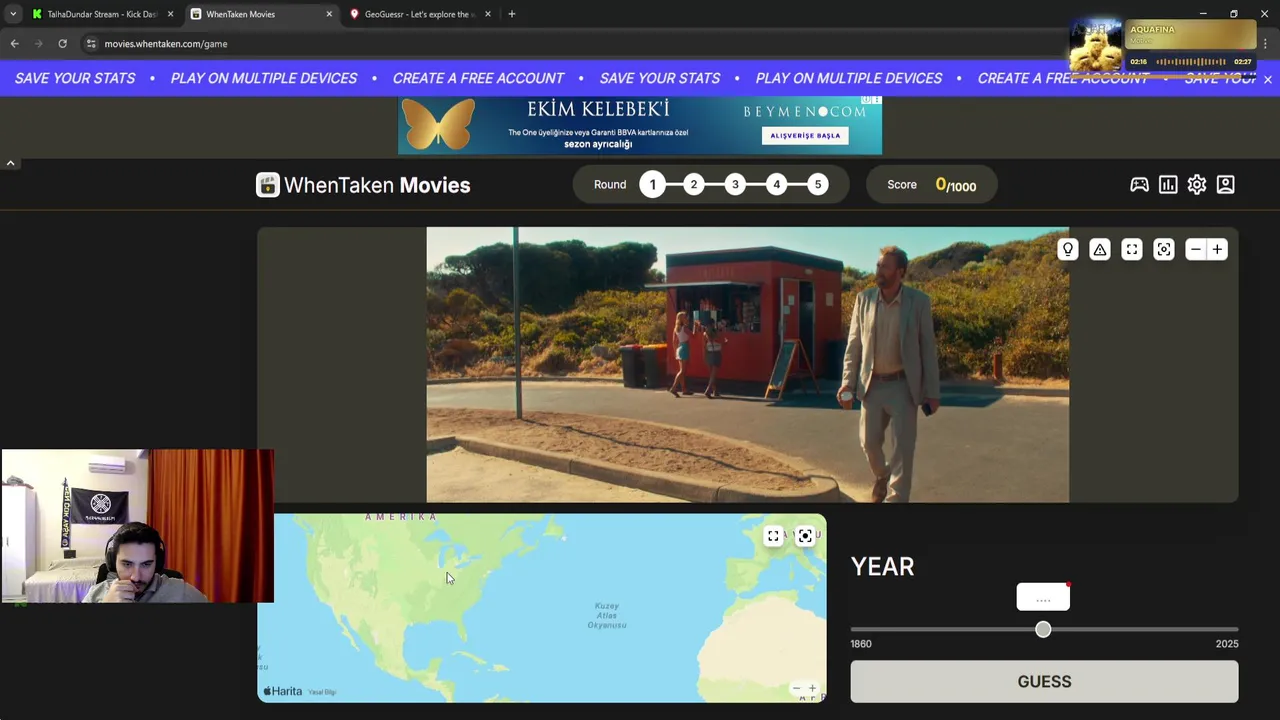Zoom out on the map
This screenshot has width=1280, height=720.
(x=797, y=688)
